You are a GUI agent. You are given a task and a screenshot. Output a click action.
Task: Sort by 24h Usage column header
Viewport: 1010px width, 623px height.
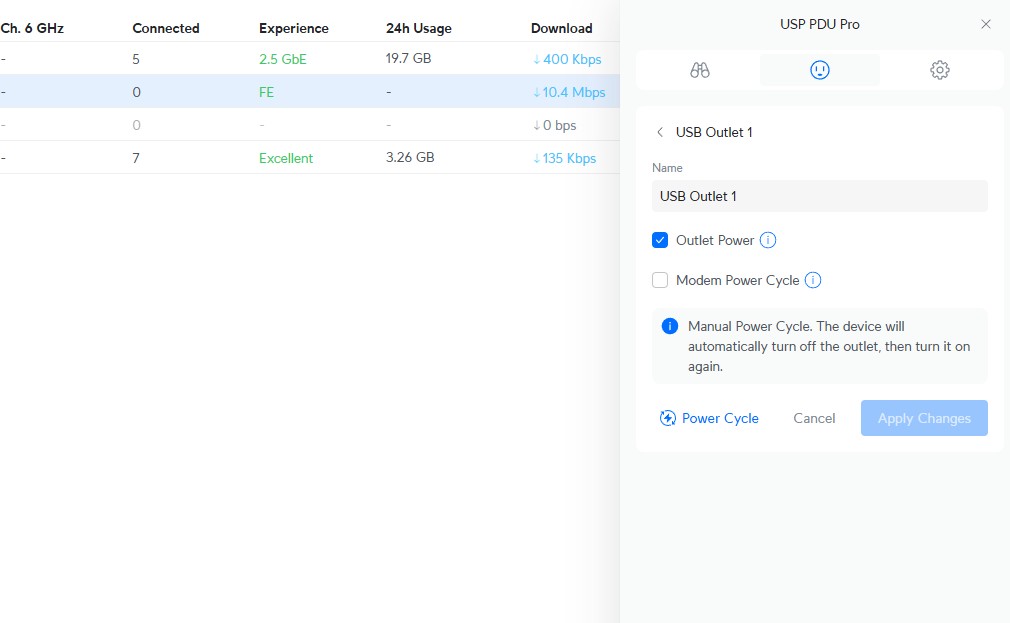(419, 28)
